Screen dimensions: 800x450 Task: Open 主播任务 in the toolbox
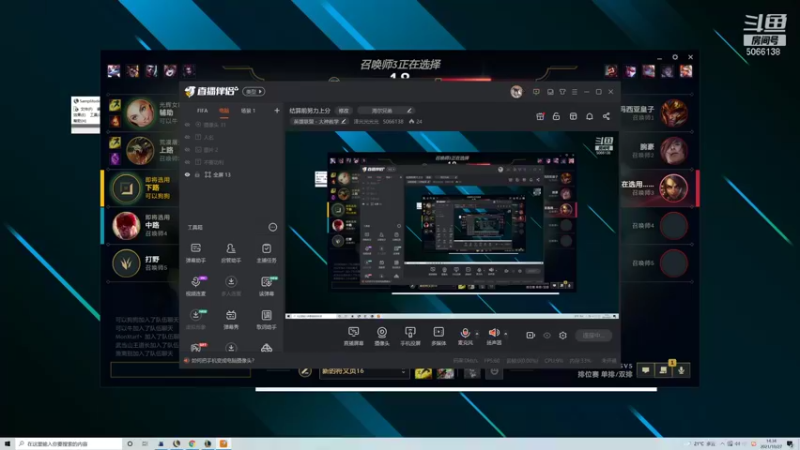266,253
